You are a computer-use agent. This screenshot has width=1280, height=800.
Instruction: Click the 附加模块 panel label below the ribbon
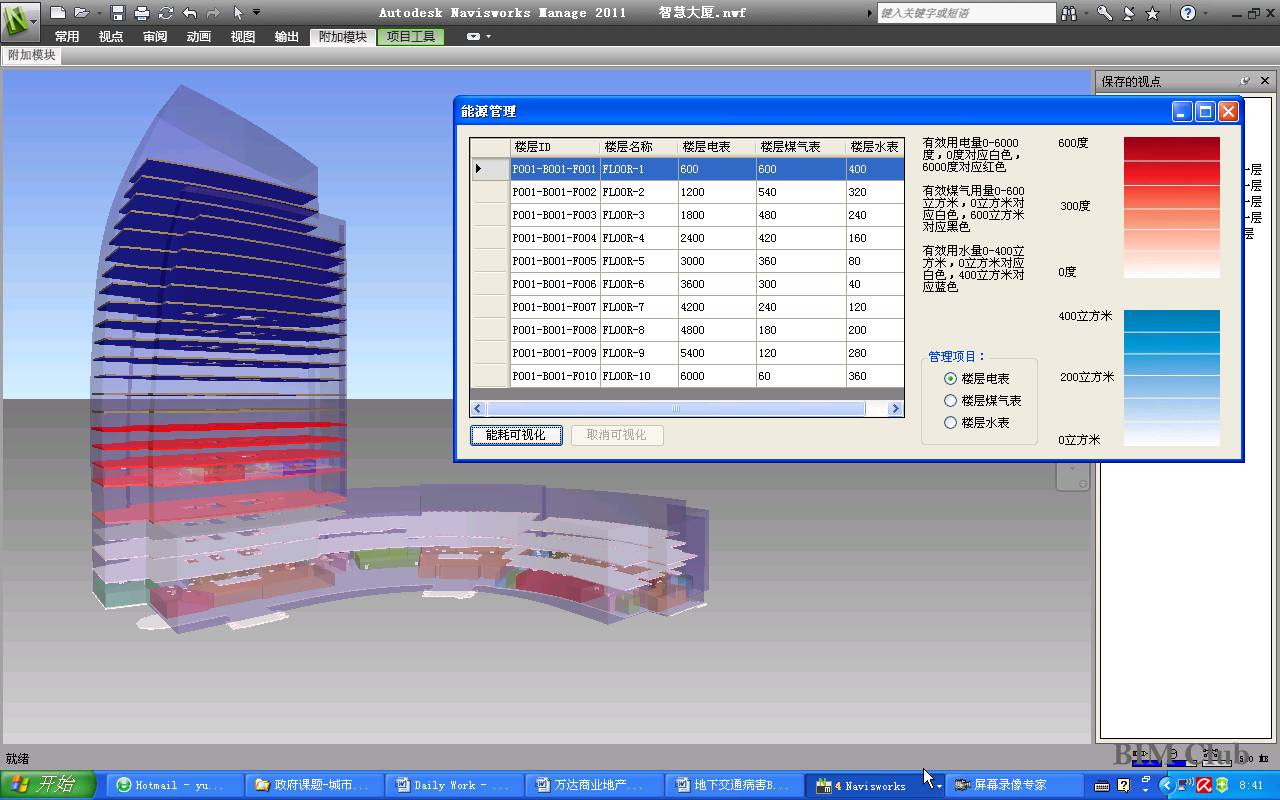(x=31, y=56)
